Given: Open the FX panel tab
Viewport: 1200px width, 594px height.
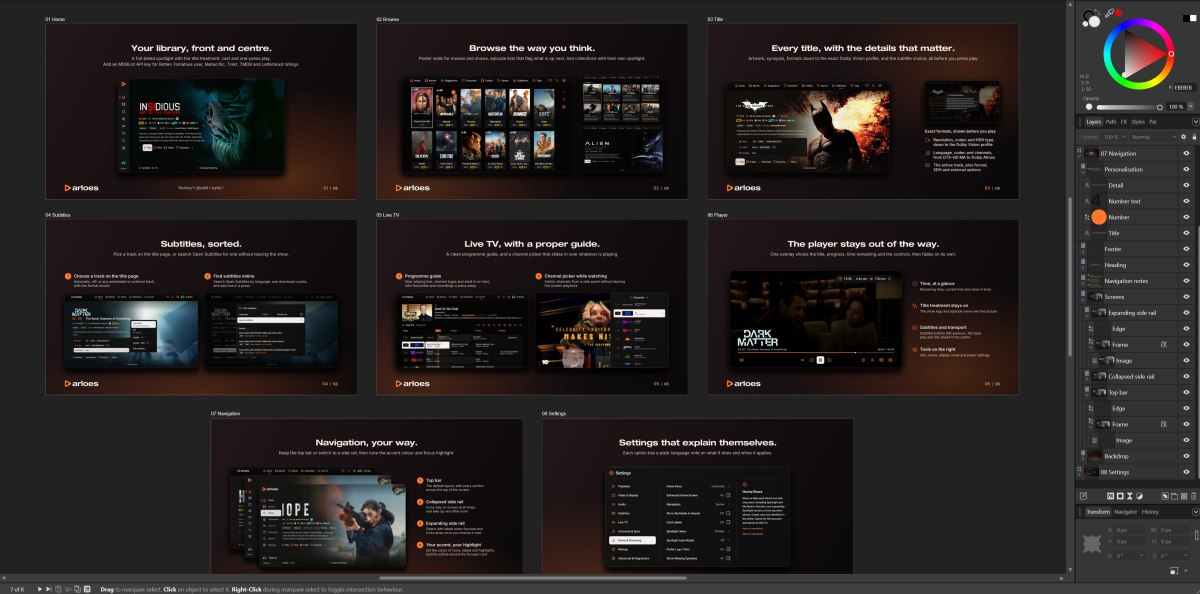Looking at the screenshot, I should 1124,122.
